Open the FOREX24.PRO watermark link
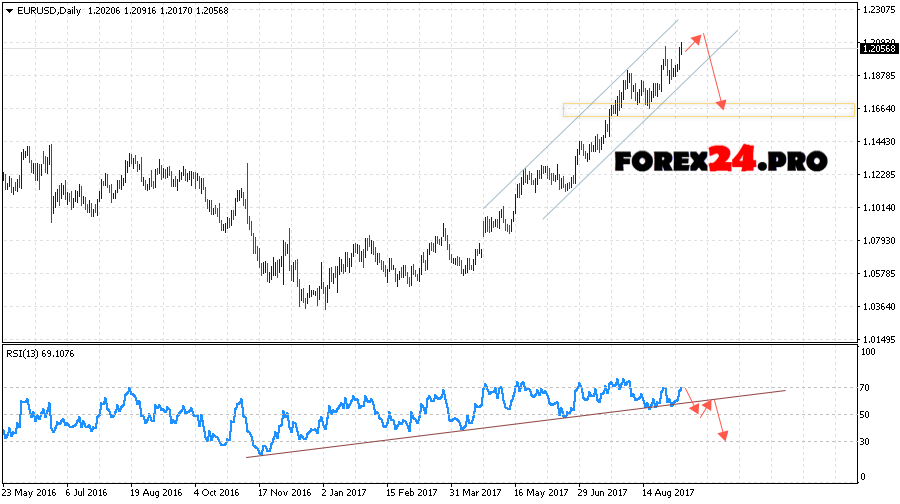The width and height of the screenshot is (900, 504). click(x=720, y=160)
